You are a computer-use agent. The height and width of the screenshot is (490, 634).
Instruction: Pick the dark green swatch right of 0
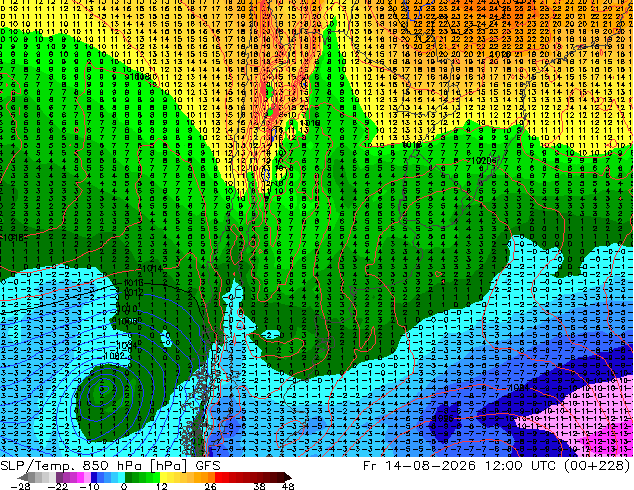click(x=129, y=477)
